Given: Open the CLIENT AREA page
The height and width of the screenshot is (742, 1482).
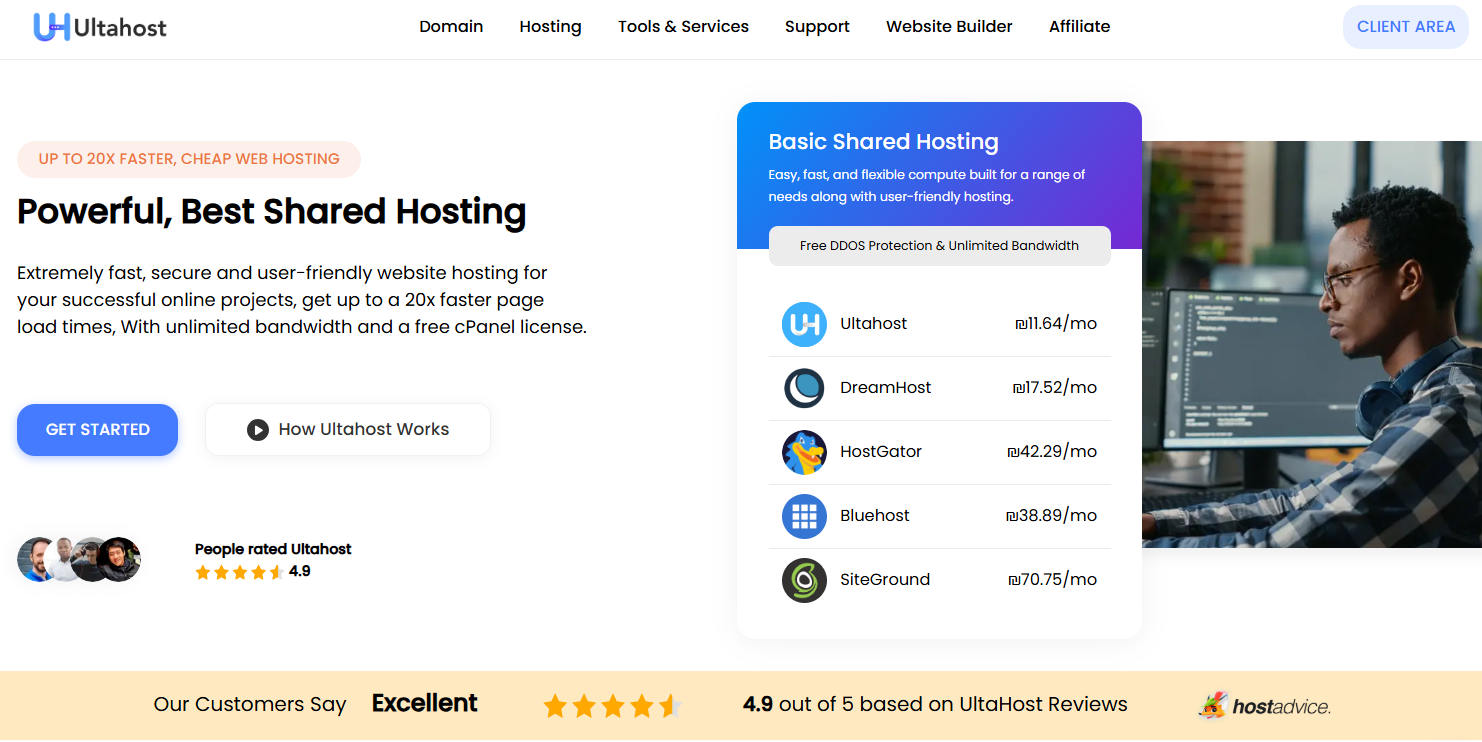Looking at the screenshot, I should point(1405,27).
